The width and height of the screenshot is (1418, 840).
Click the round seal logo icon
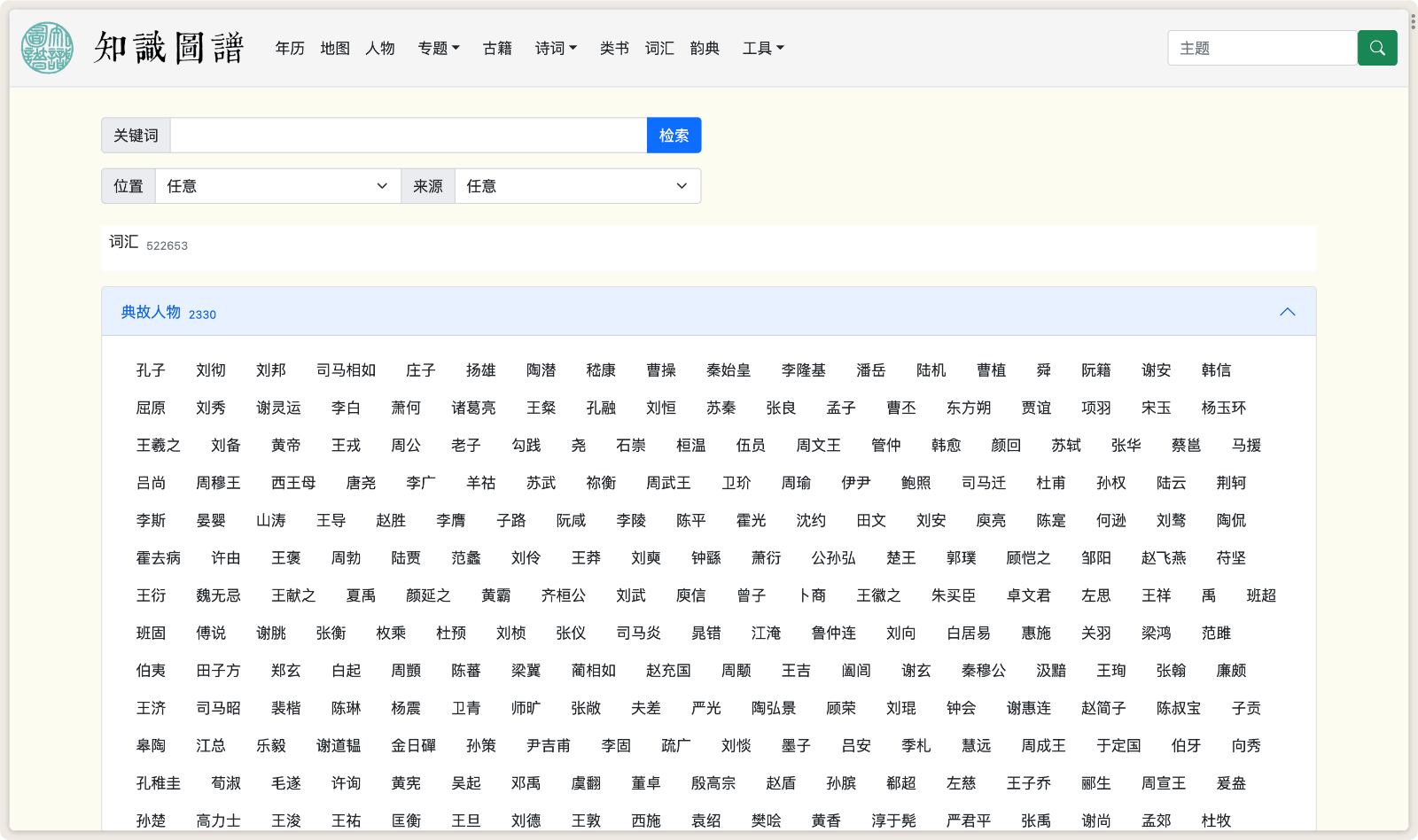point(47,48)
